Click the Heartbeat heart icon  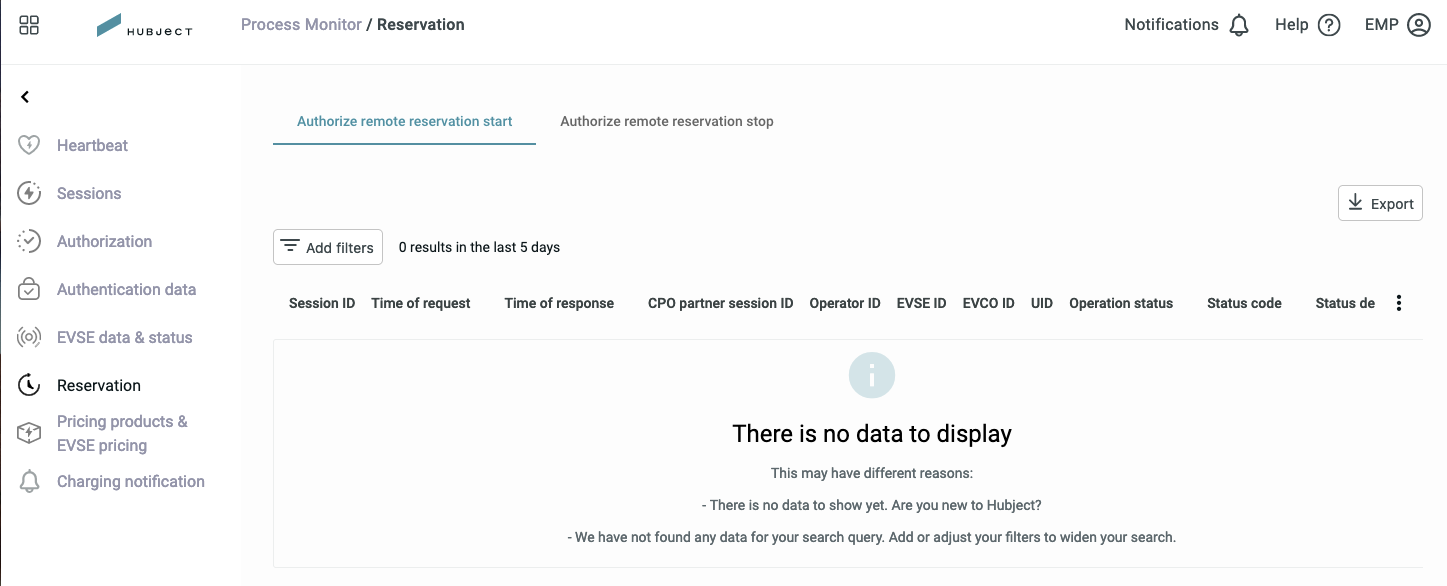[29, 145]
